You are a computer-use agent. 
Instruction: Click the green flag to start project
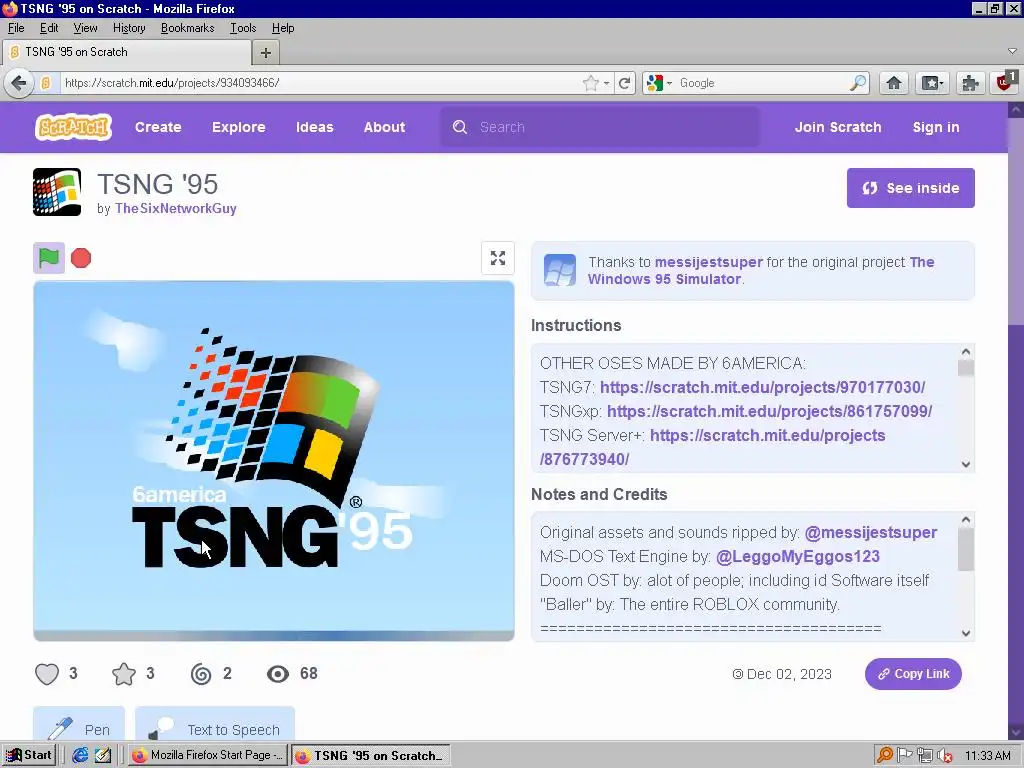pyautogui.click(x=49, y=258)
